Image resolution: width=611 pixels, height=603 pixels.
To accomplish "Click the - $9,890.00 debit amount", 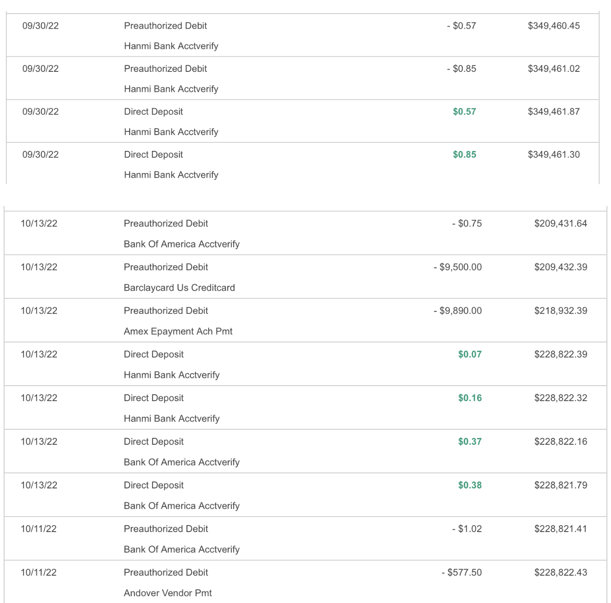I will (457, 311).
